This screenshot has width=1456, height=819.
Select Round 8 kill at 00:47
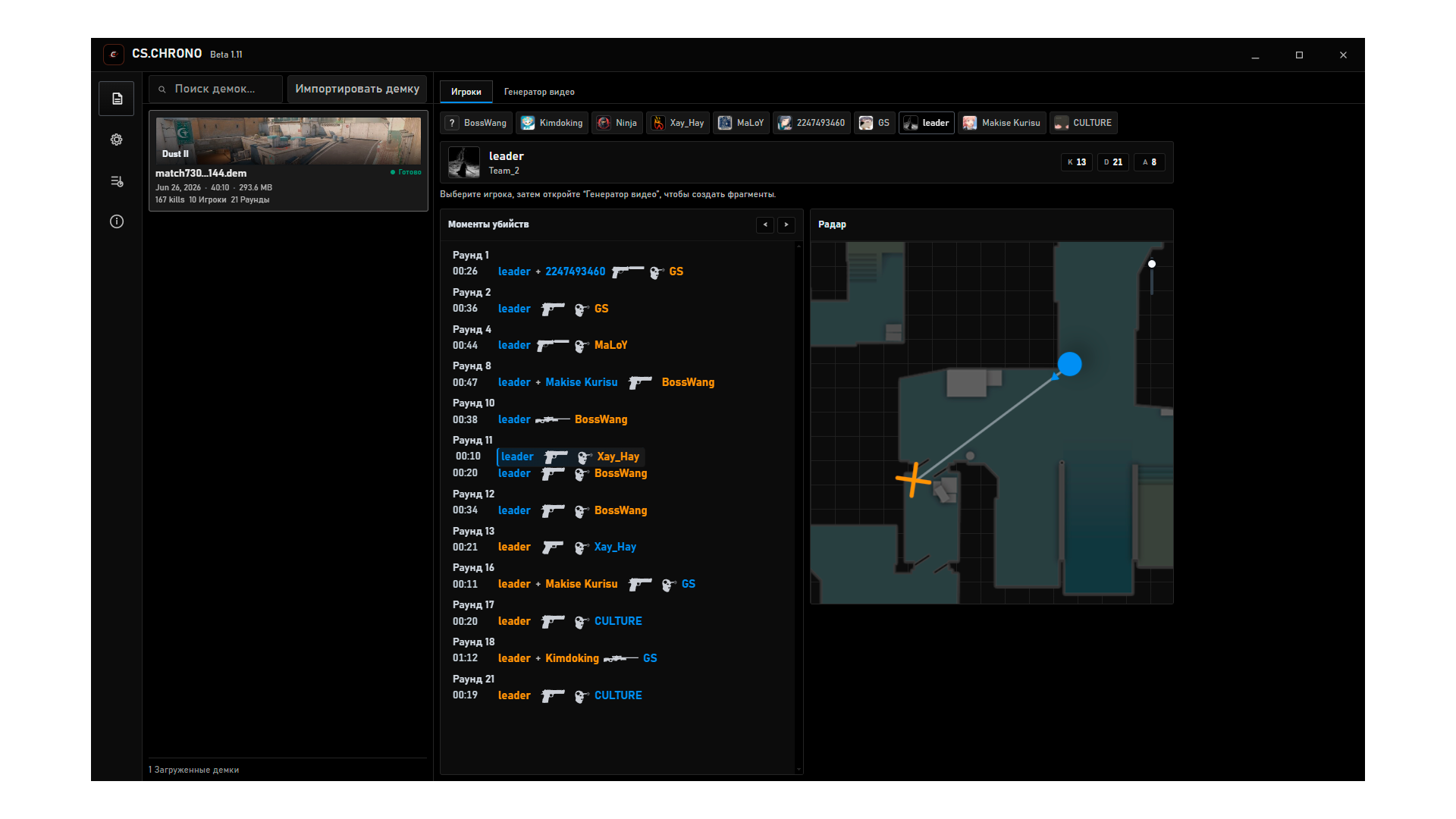(584, 382)
